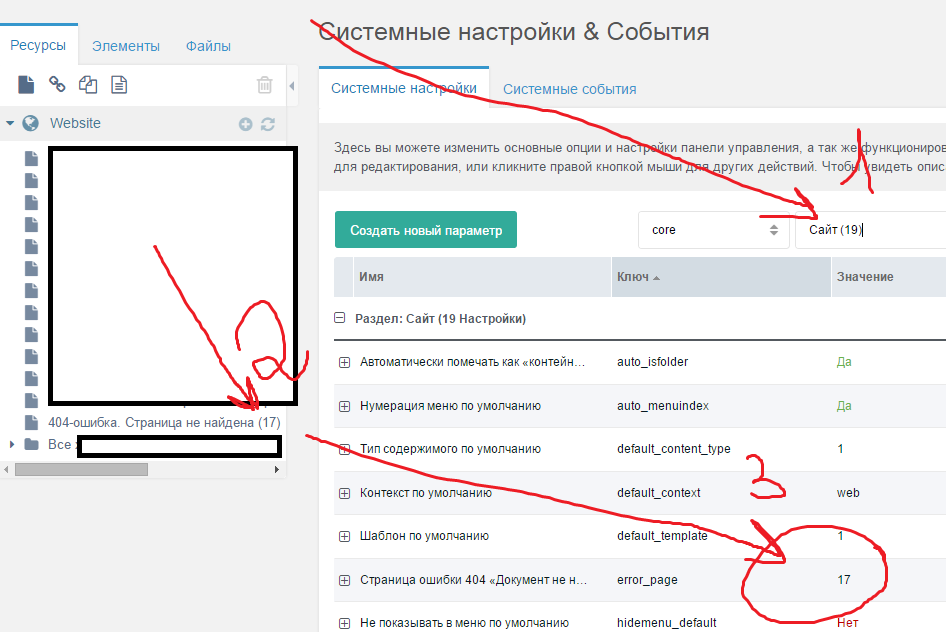
Task: Click Шаблон по умолчанию setting name
Action: (424, 536)
